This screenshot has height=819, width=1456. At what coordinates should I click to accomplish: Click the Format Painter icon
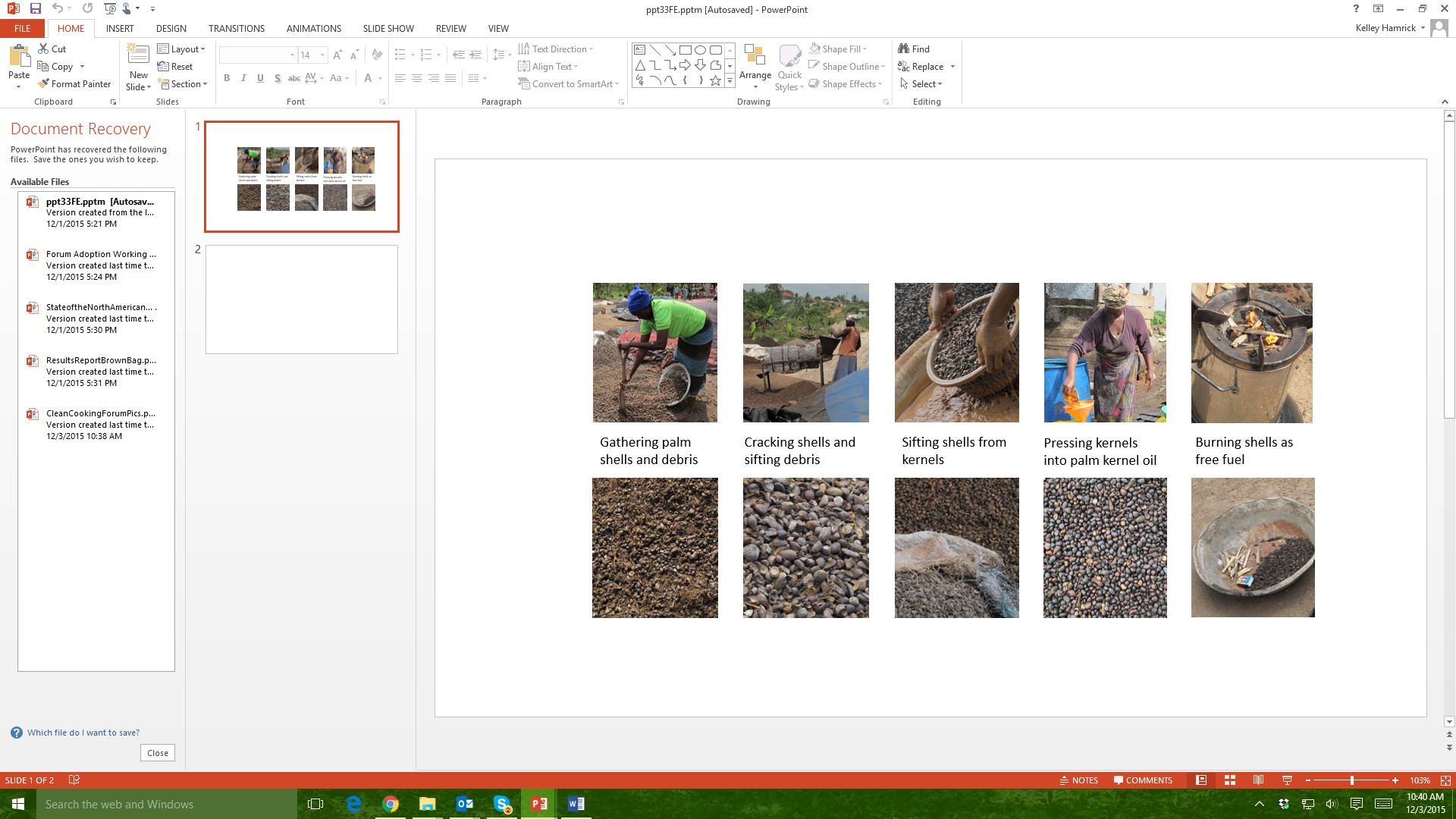click(x=44, y=84)
